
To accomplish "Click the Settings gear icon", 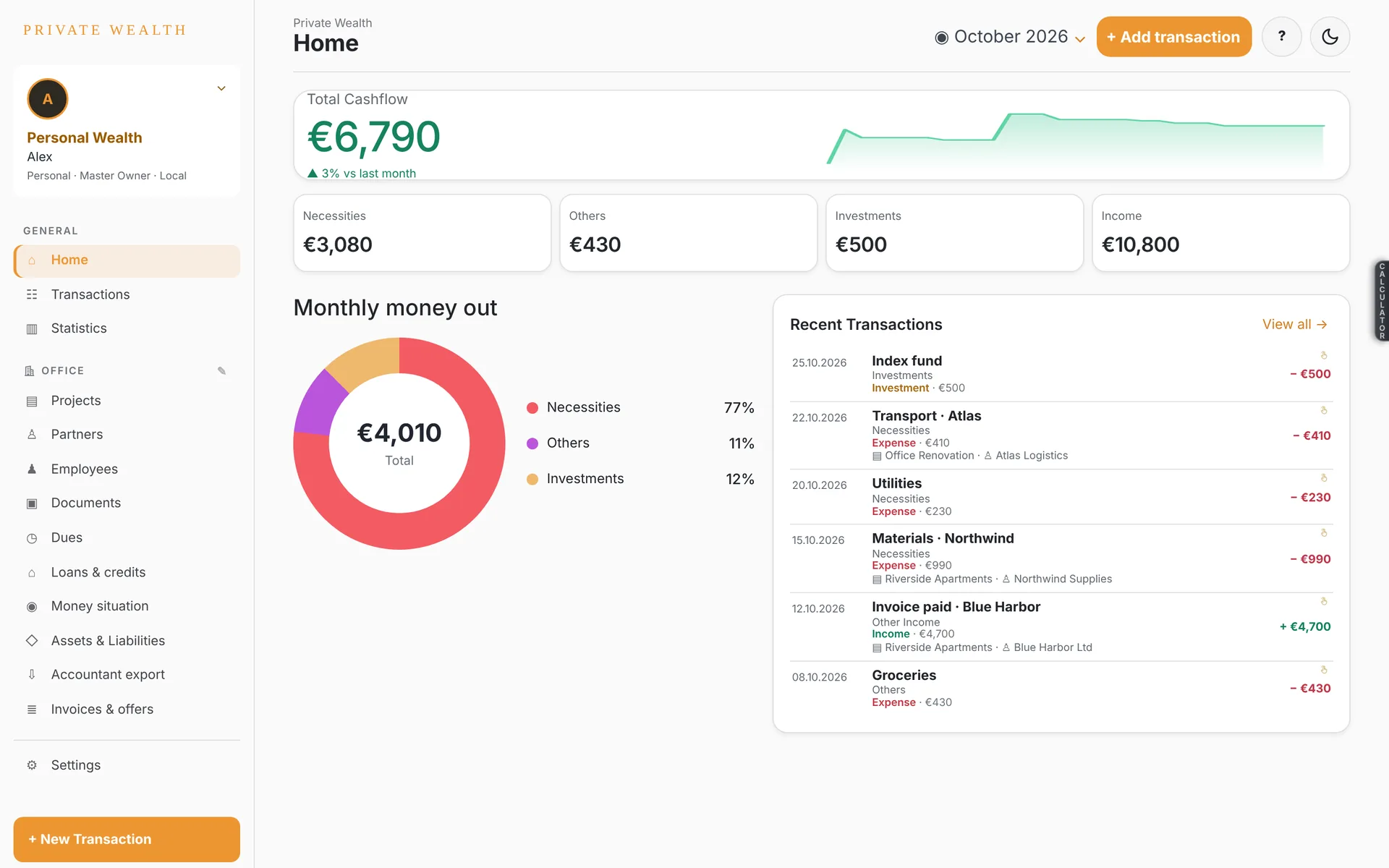I will pyautogui.click(x=32, y=765).
